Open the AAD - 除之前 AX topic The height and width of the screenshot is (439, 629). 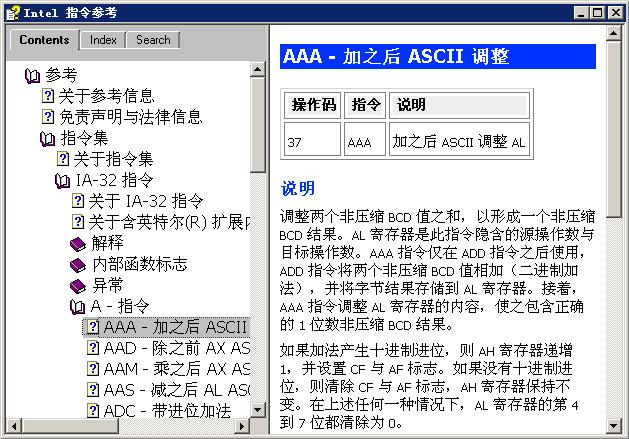coord(177,348)
